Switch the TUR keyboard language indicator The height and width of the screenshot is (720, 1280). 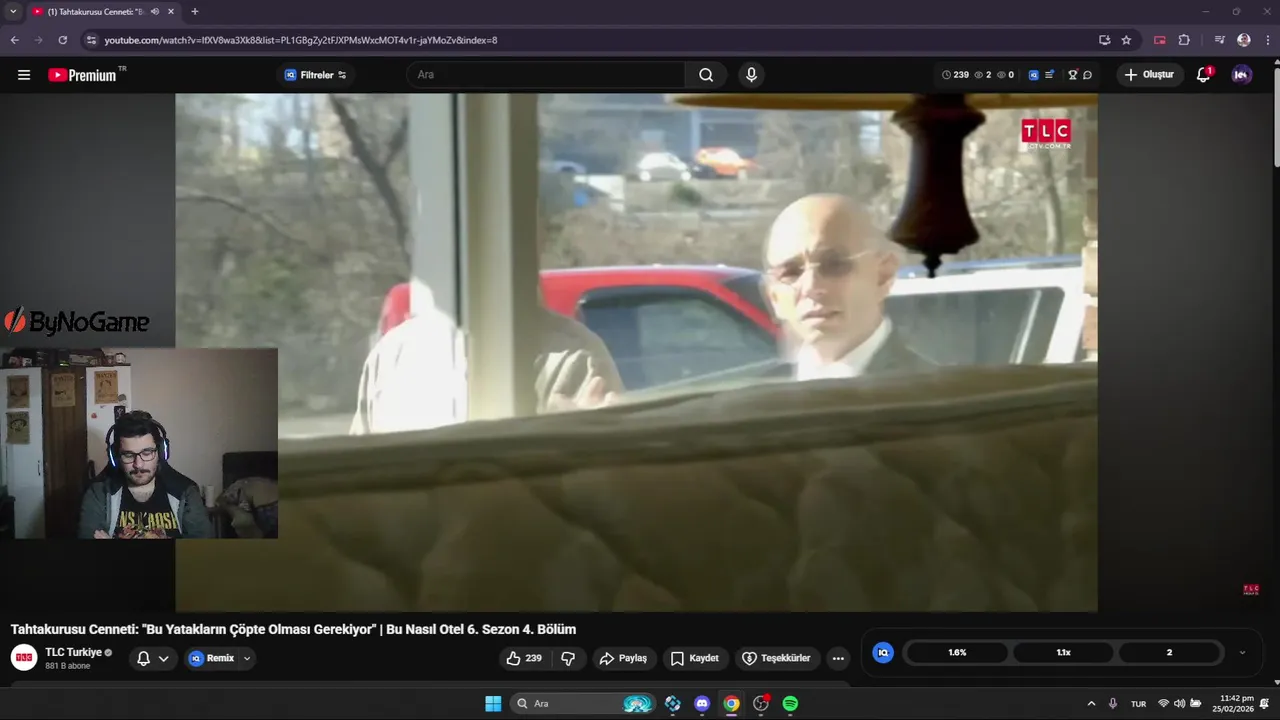click(x=1138, y=704)
